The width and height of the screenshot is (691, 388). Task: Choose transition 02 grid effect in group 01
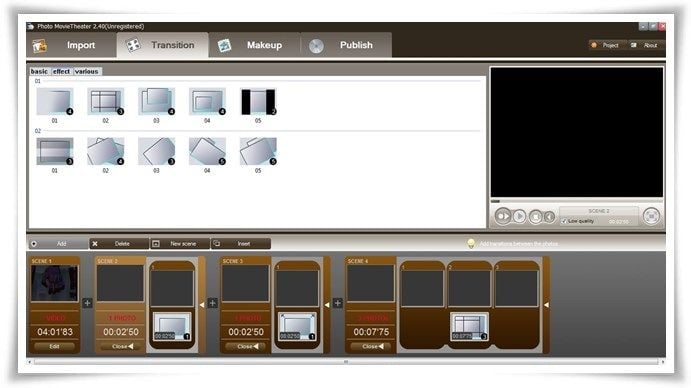tap(106, 102)
